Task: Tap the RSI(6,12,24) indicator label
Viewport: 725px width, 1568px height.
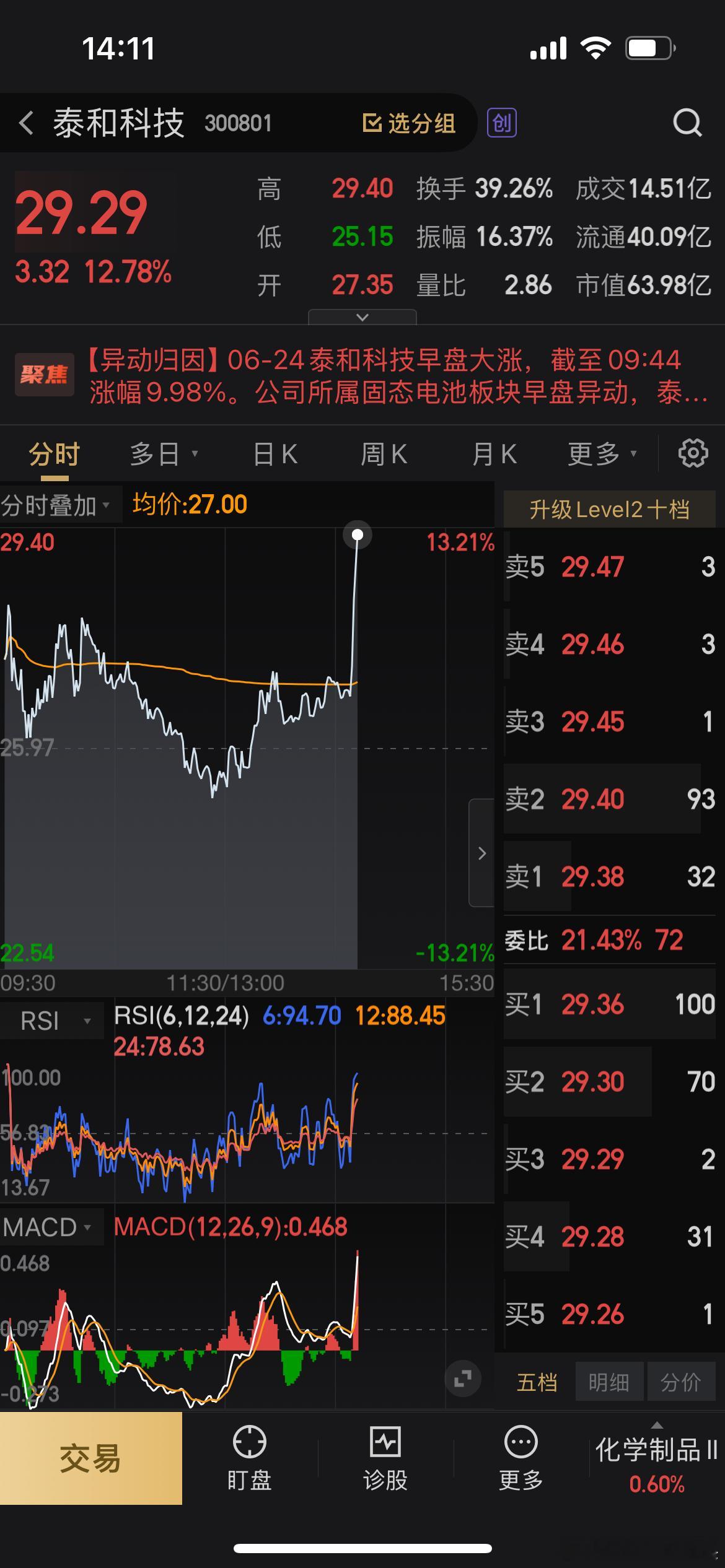Action: pos(182,1016)
